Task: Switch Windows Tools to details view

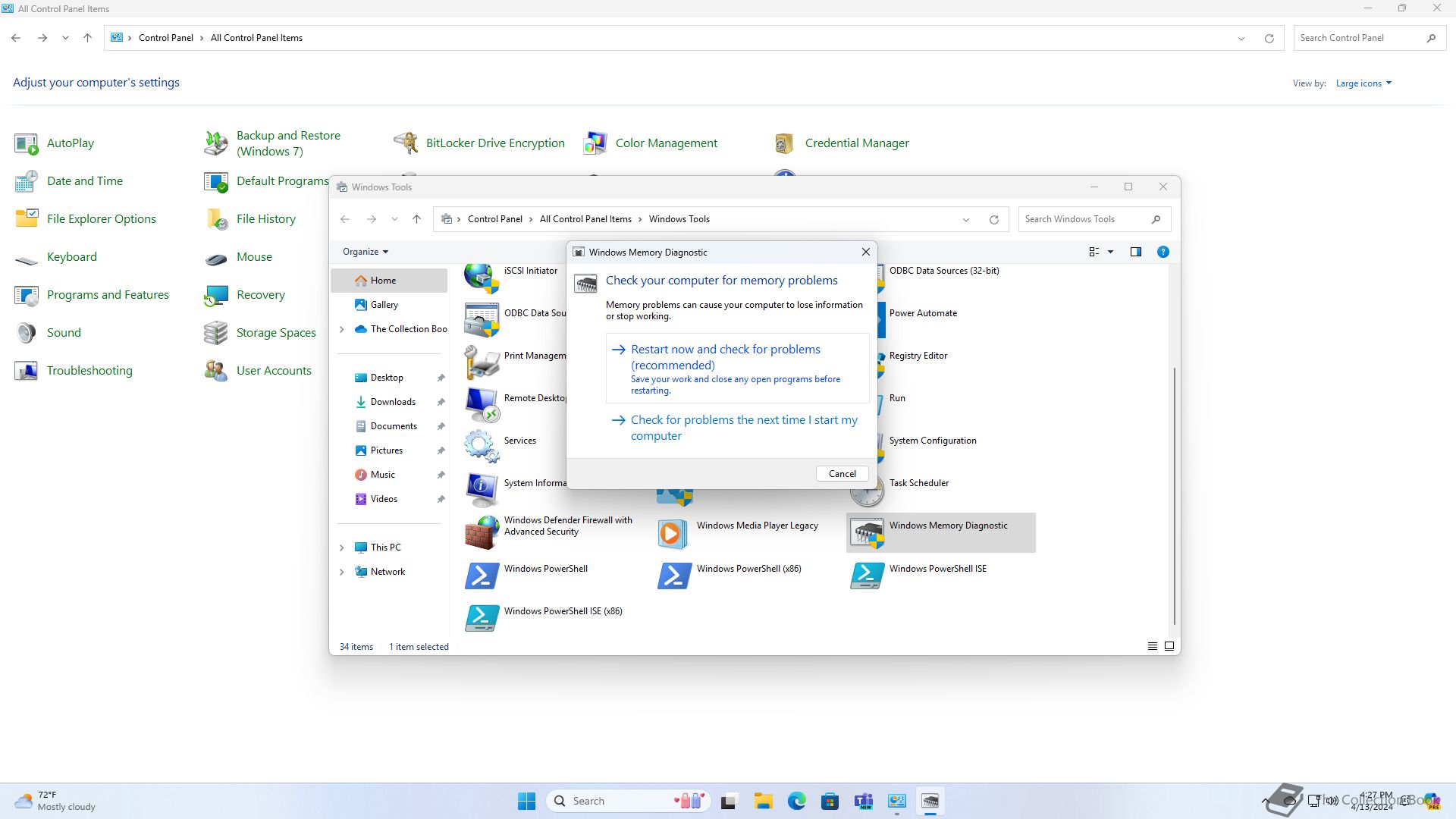Action: pos(1152,647)
